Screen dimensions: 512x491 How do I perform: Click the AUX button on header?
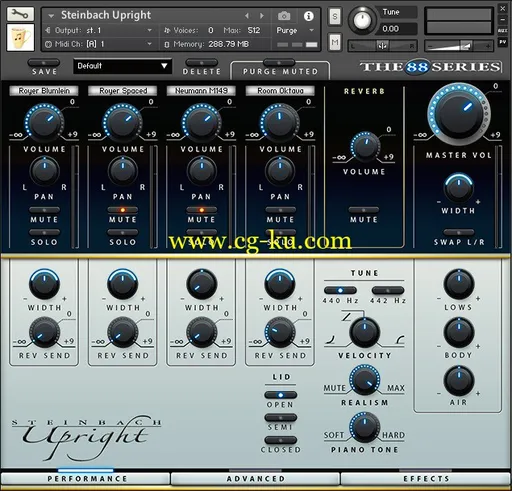click(502, 30)
